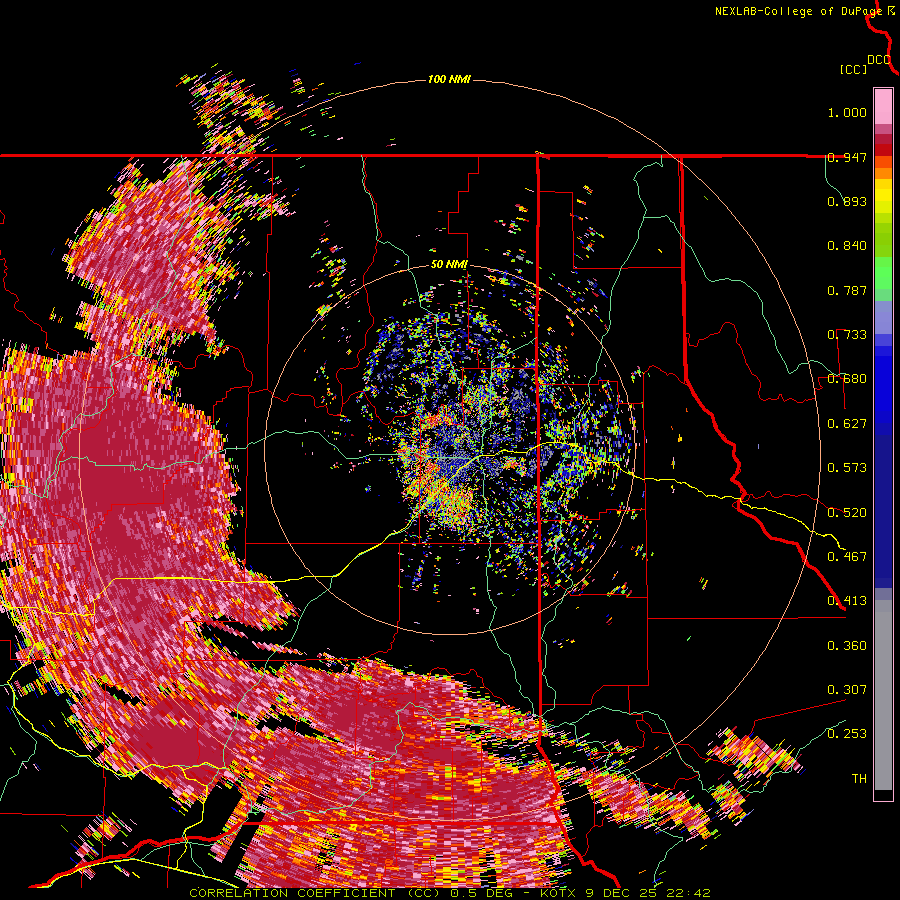Click the 0.627 scale value
The width and height of the screenshot is (900, 900).
847,424
